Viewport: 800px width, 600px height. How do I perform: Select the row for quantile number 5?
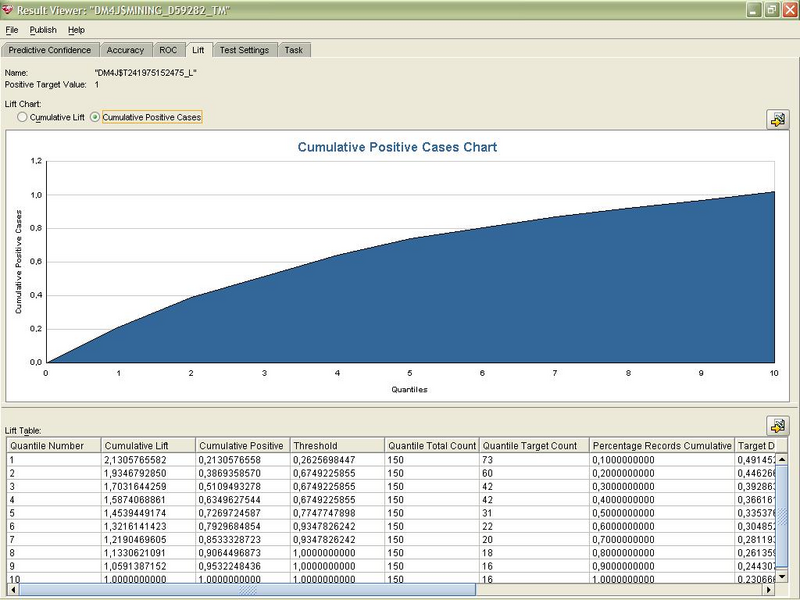(x=52, y=512)
